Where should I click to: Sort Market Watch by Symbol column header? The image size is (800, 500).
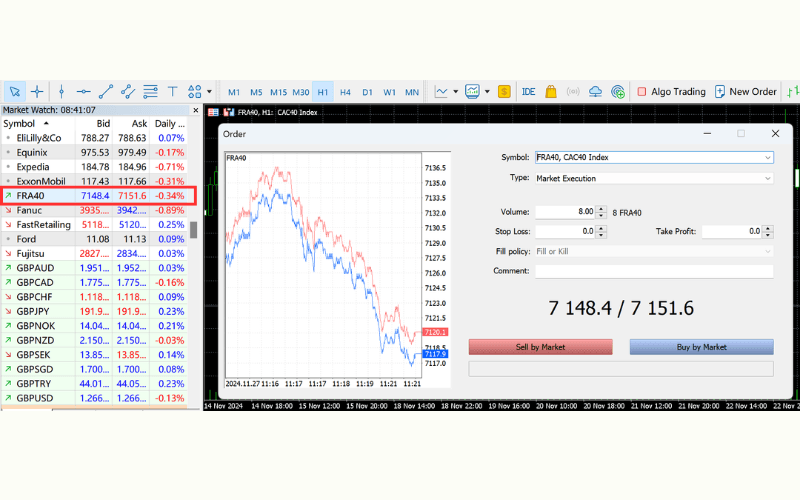20,124
